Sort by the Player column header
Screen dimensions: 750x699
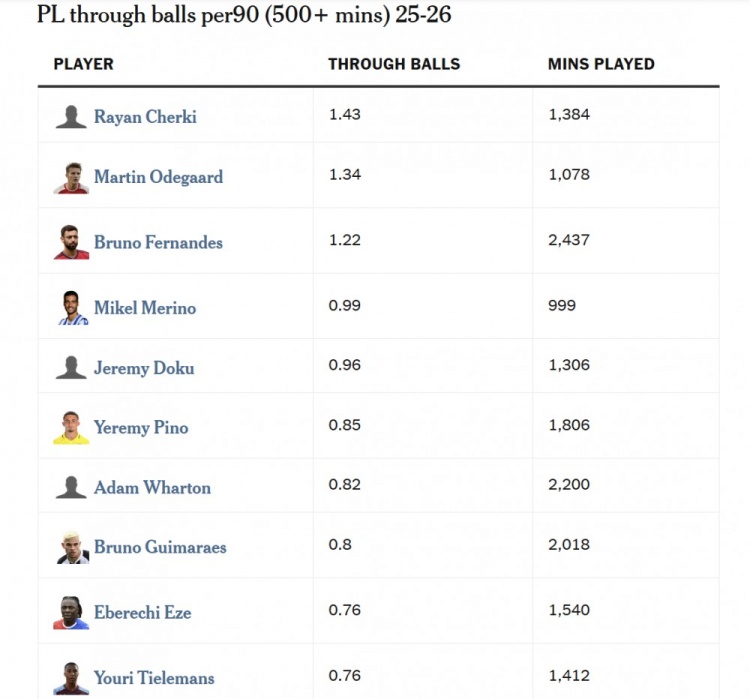pos(83,64)
